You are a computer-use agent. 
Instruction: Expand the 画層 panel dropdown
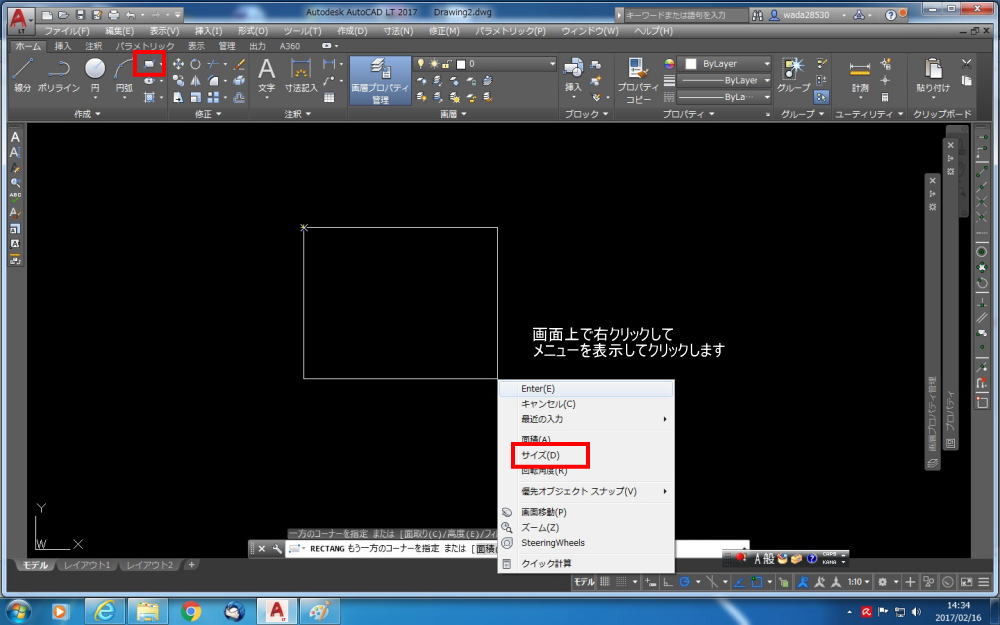pos(453,114)
